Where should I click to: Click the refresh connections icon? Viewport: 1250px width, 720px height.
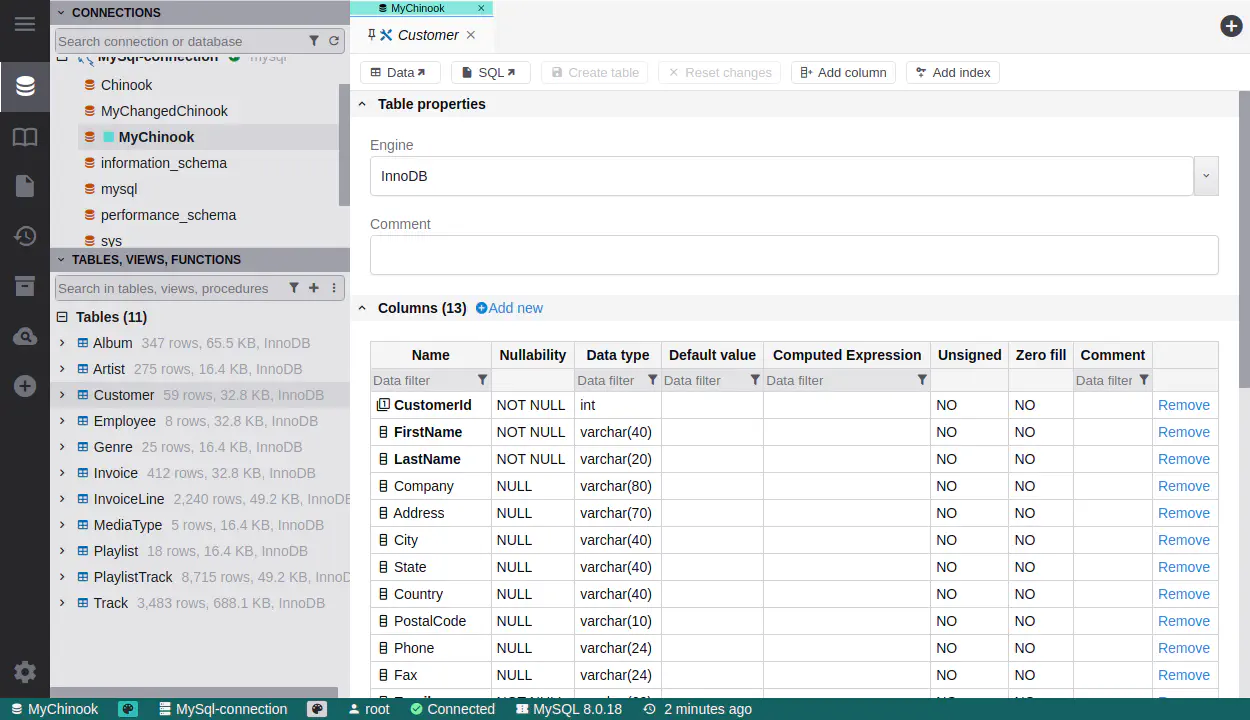pos(334,41)
